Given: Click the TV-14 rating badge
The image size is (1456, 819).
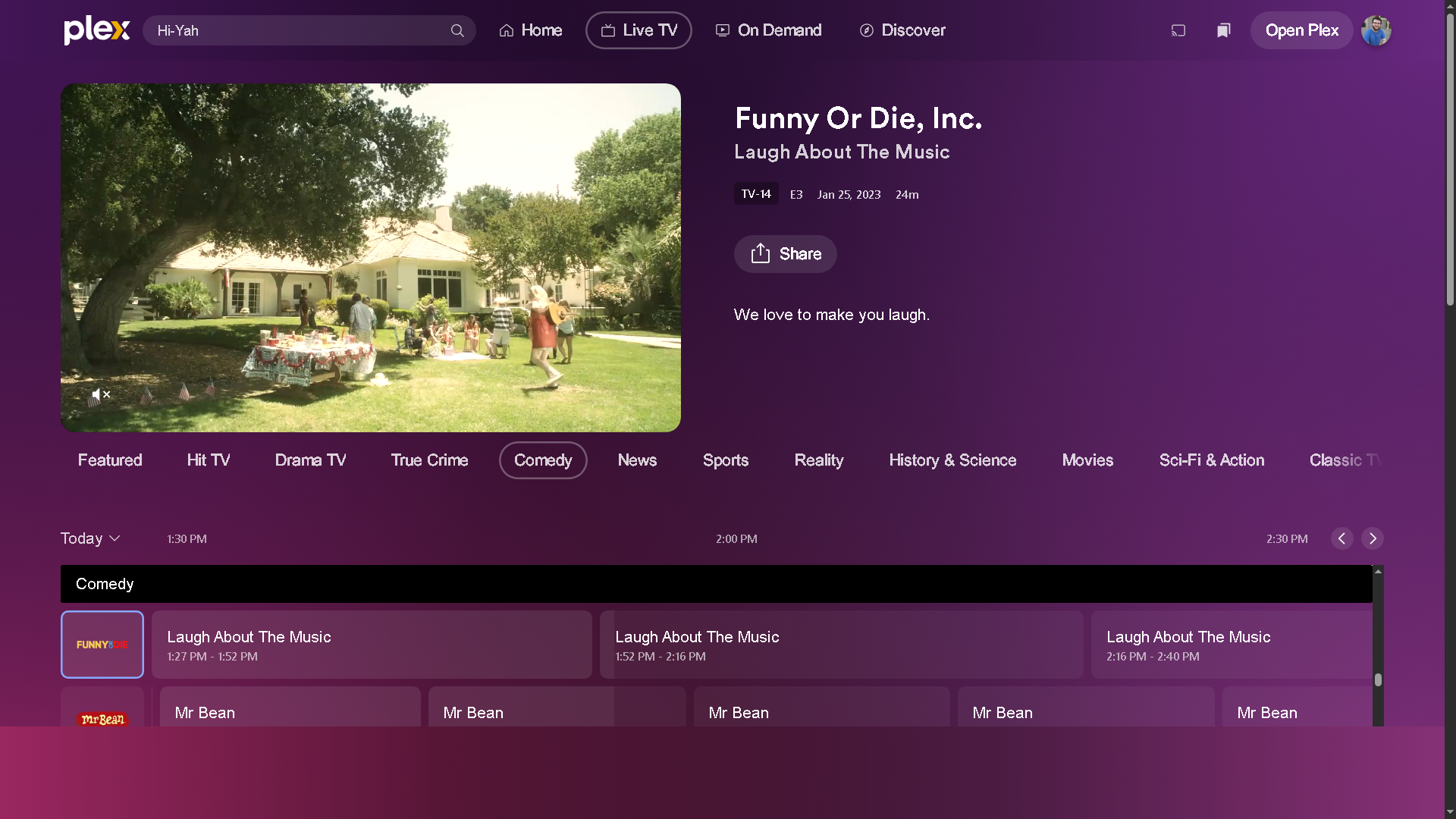Looking at the screenshot, I should pyautogui.click(x=756, y=194).
